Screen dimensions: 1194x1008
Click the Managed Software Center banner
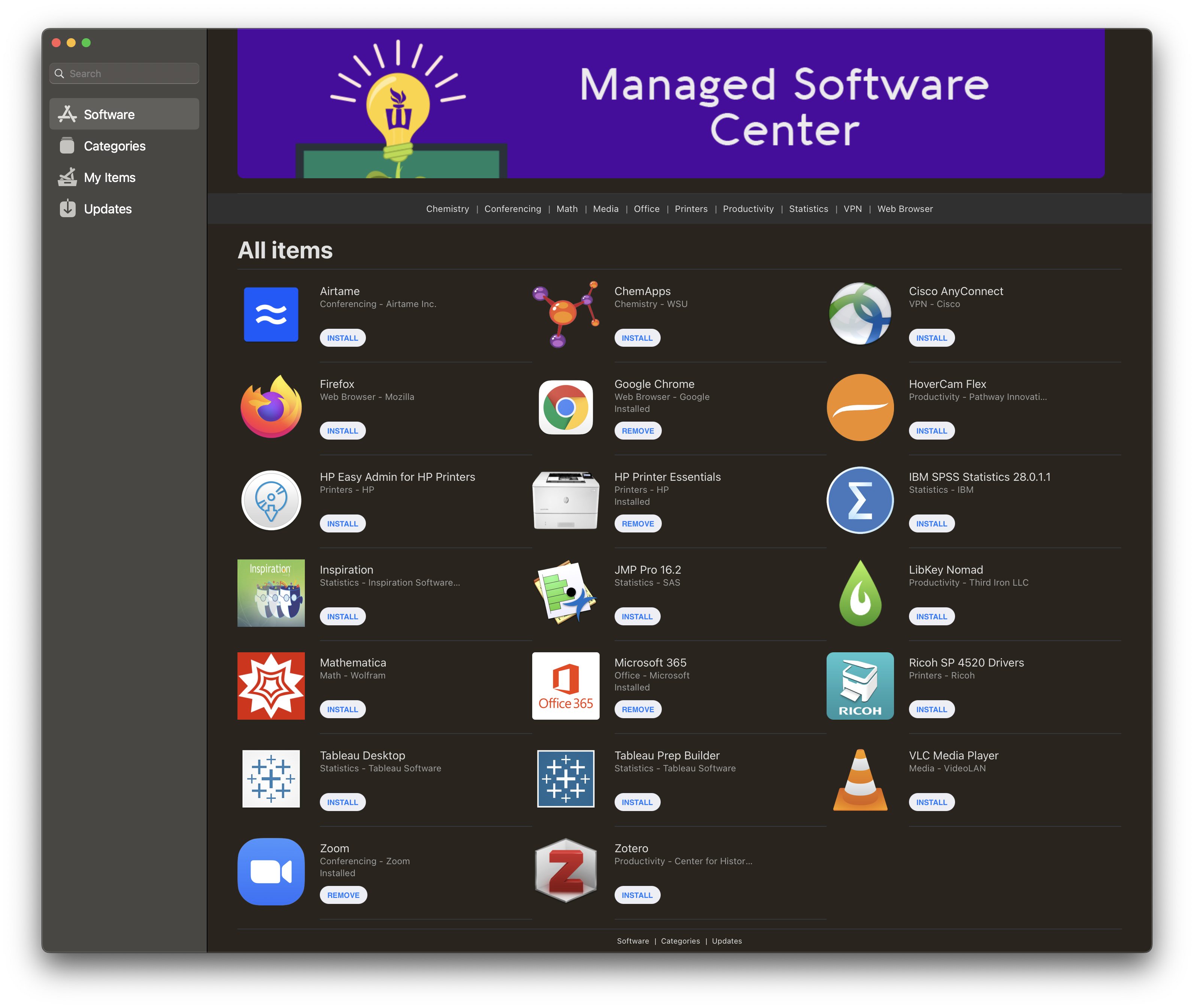670,103
